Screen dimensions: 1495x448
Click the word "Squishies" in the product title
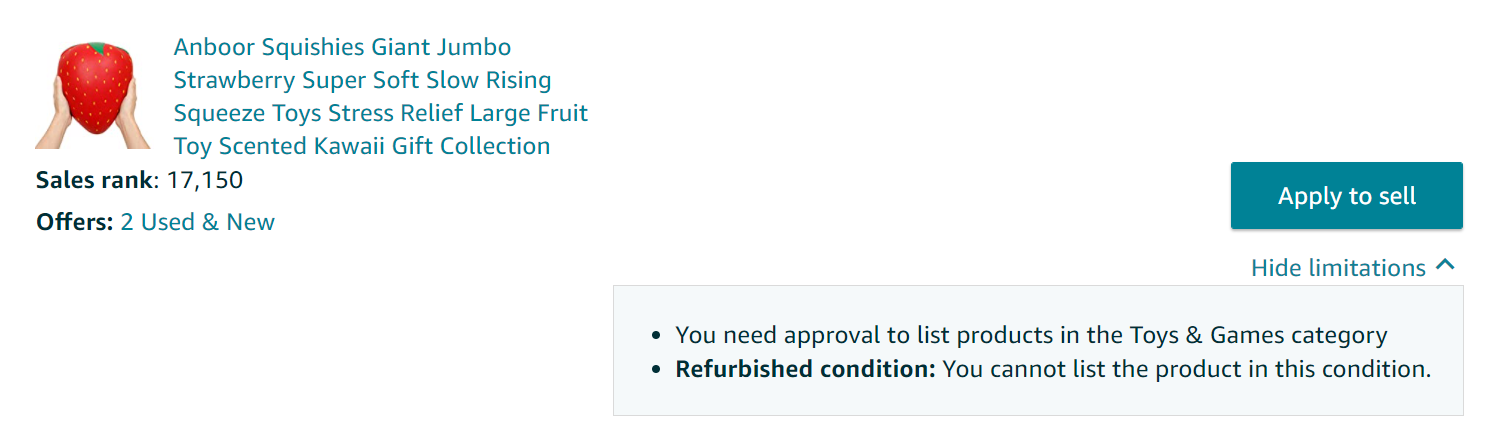[x=313, y=47]
